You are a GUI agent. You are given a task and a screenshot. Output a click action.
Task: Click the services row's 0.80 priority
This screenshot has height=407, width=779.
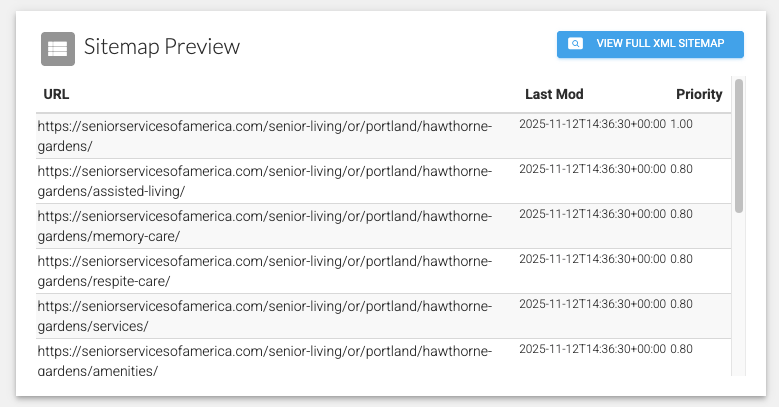[x=681, y=304]
